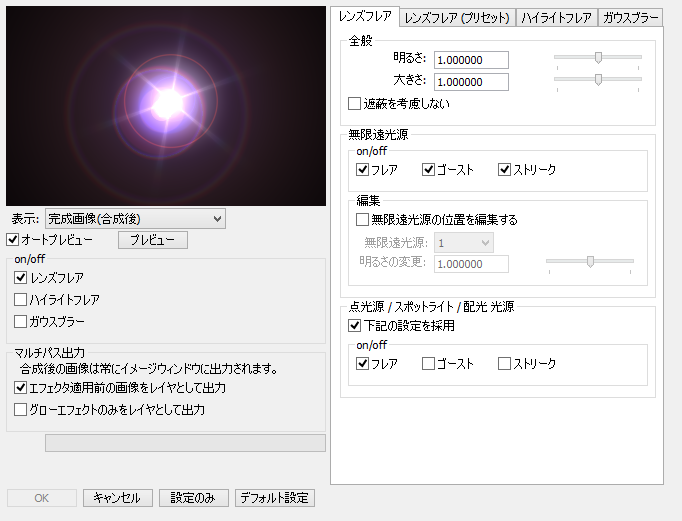Click the デフォルト設定 button
This screenshot has width=682, height=521.
click(x=275, y=498)
